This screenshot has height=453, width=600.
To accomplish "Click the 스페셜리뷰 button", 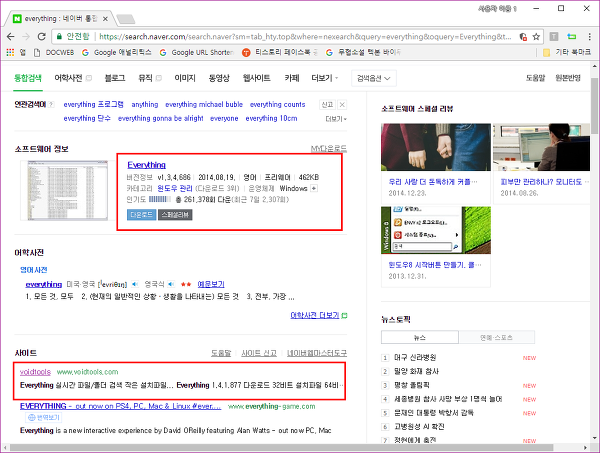I will point(175,215).
